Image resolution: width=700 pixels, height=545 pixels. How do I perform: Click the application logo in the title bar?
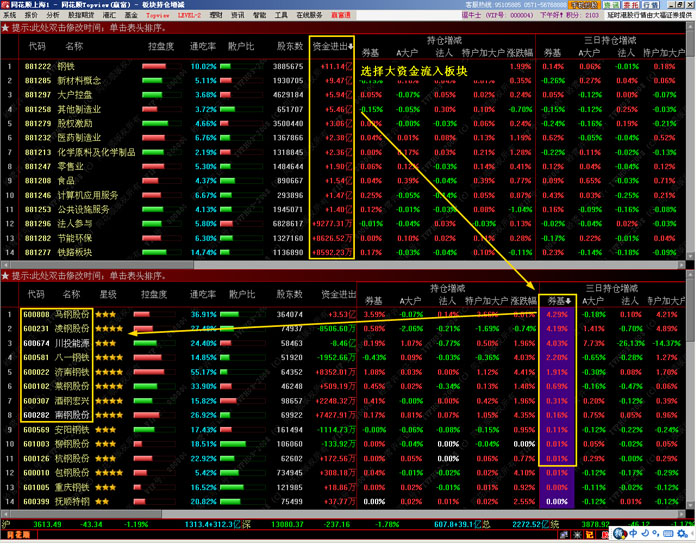[x=5, y=5]
